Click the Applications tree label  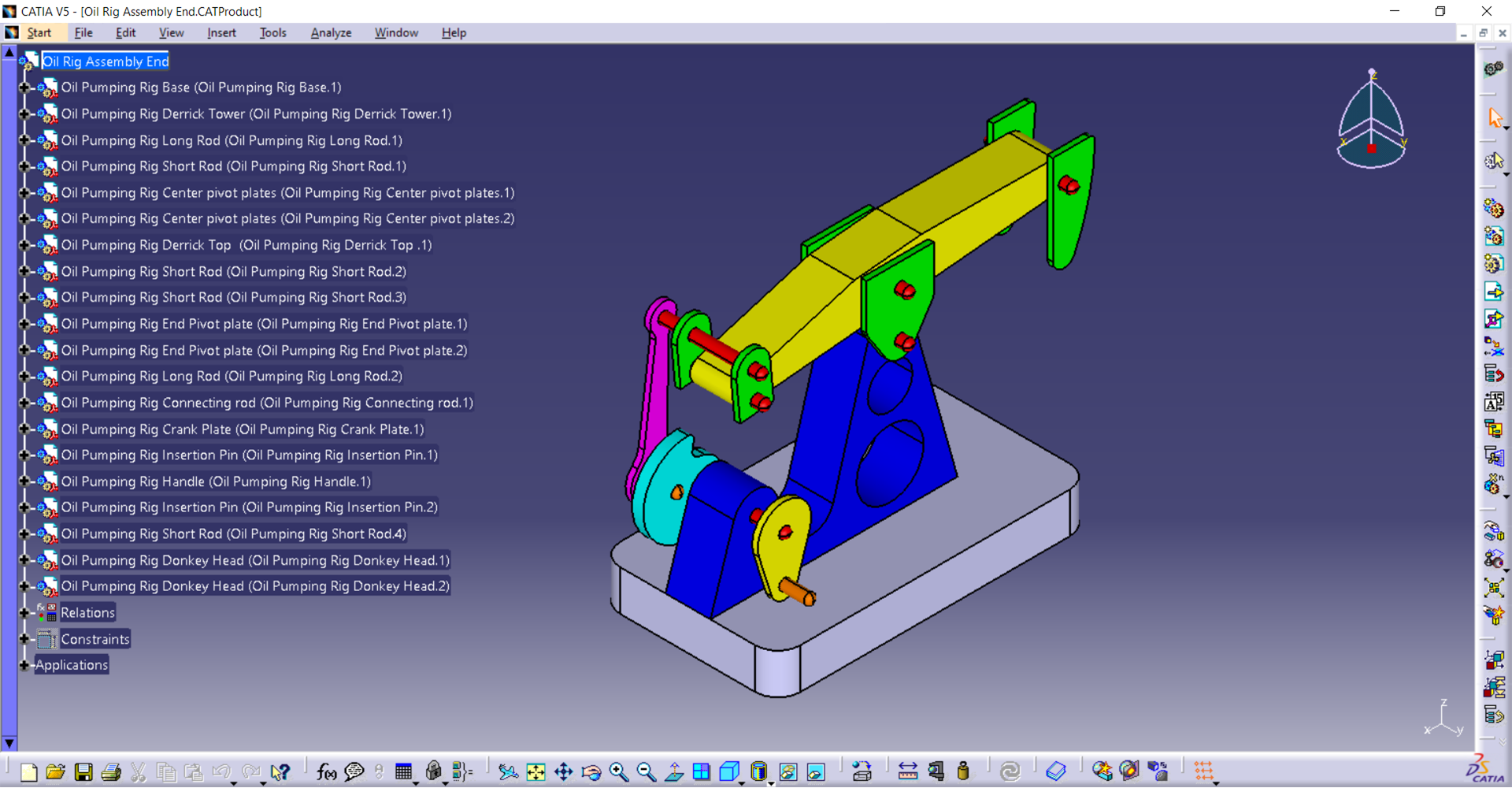[72, 665]
